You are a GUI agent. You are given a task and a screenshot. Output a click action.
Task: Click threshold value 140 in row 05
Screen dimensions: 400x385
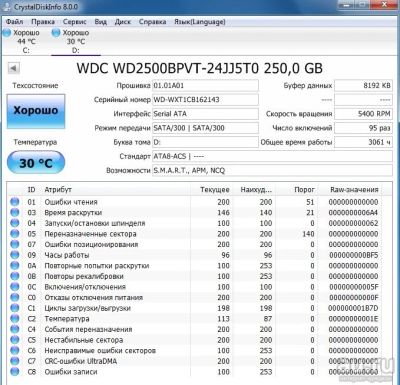tap(308, 234)
